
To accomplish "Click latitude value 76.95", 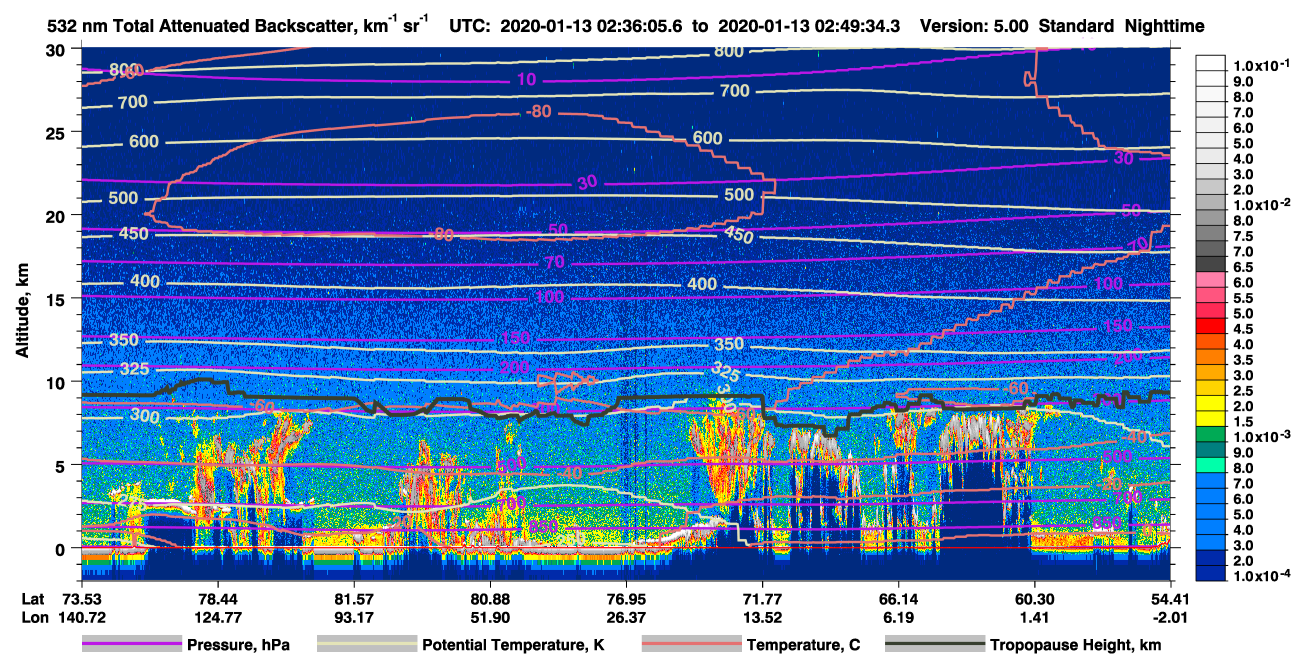I will pos(625,599).
